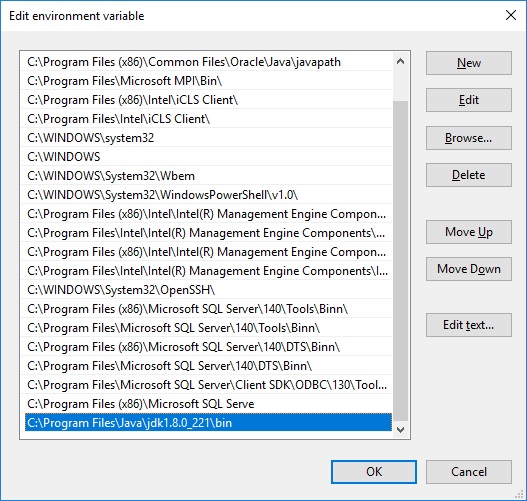Image resolution: width=527 pixels, height=501 pixels.
Task: Select C:\Program Files\Microsoft SQL Server\140\DTS\Binn\ entry
Action: (207, 366)
